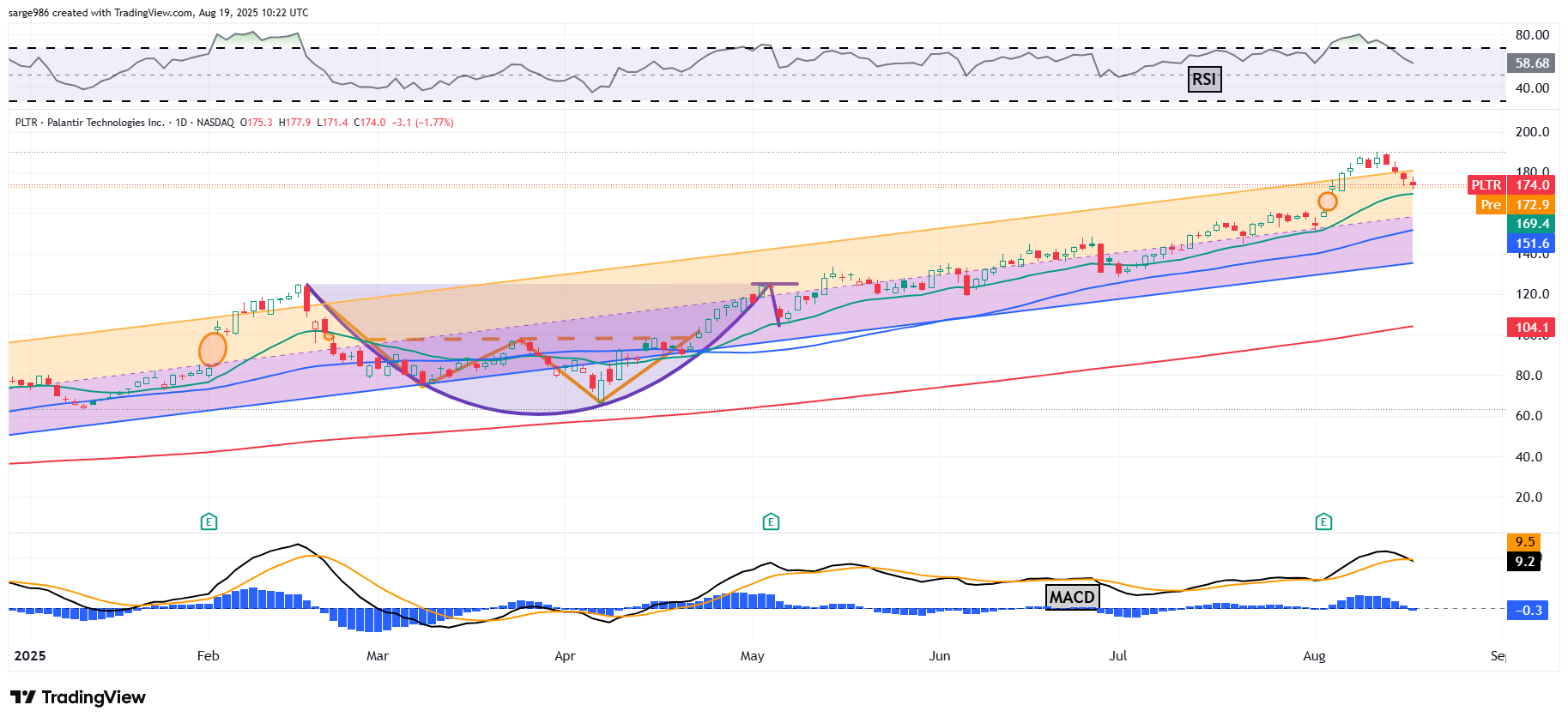Click the Palantir Technologies symbol title
Screen dimensions: 1568x723
click(x=90, y=123)
